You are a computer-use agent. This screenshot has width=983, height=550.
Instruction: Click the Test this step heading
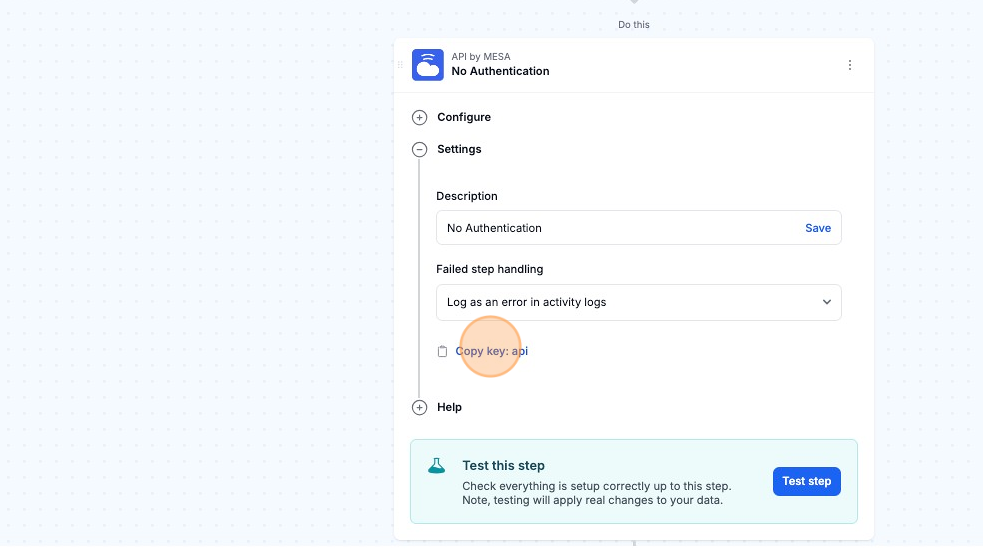click(503, 466)
